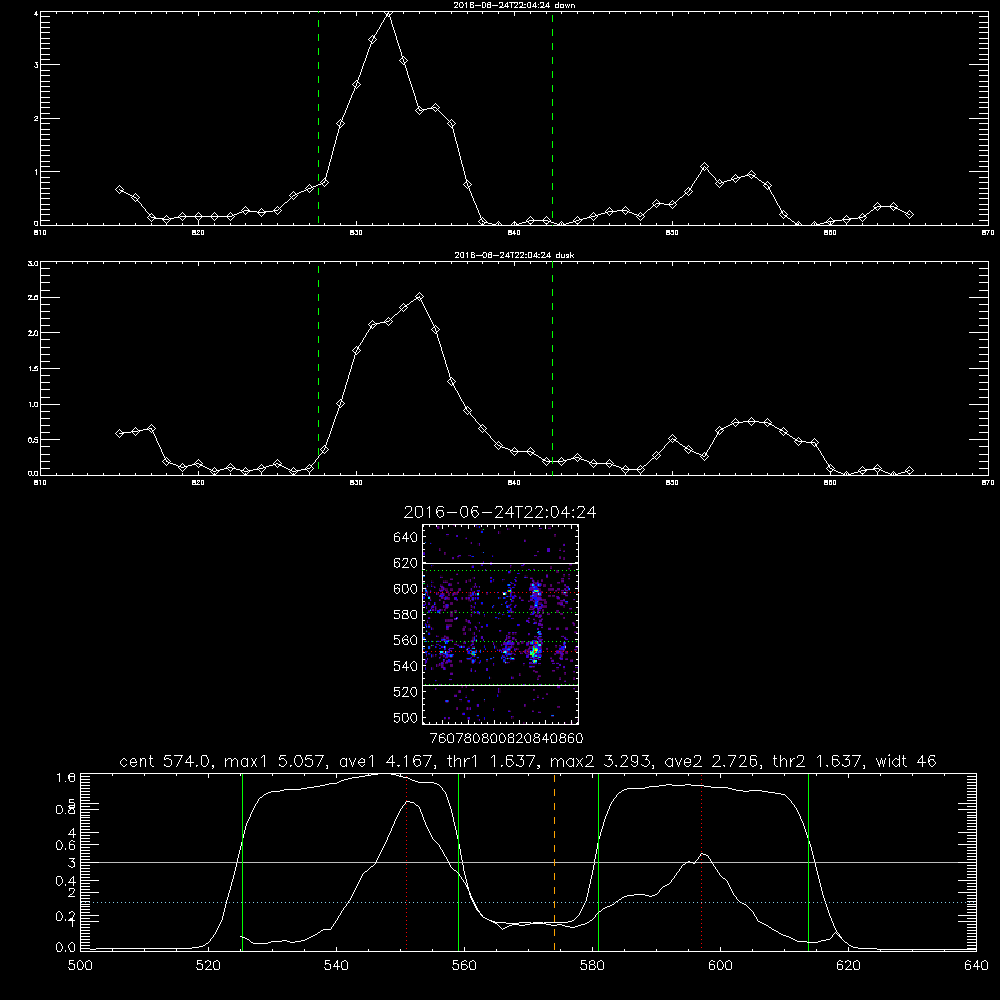1000x1000 pixels.
Task: Click the white horizontal line at 620 in spectral image
Action: point(500,564)
